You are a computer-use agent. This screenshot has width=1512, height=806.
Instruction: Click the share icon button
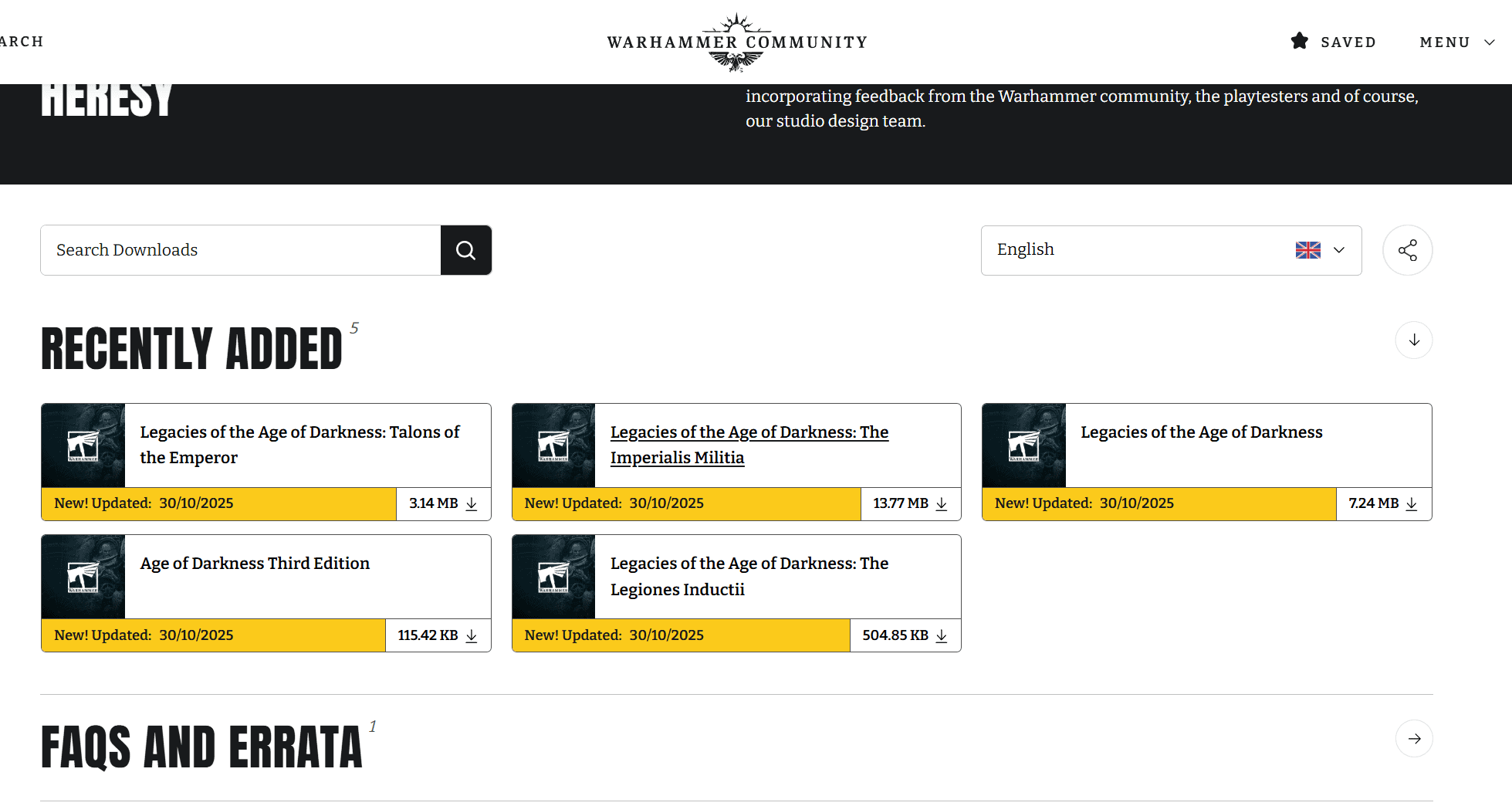coord(1407,250)
